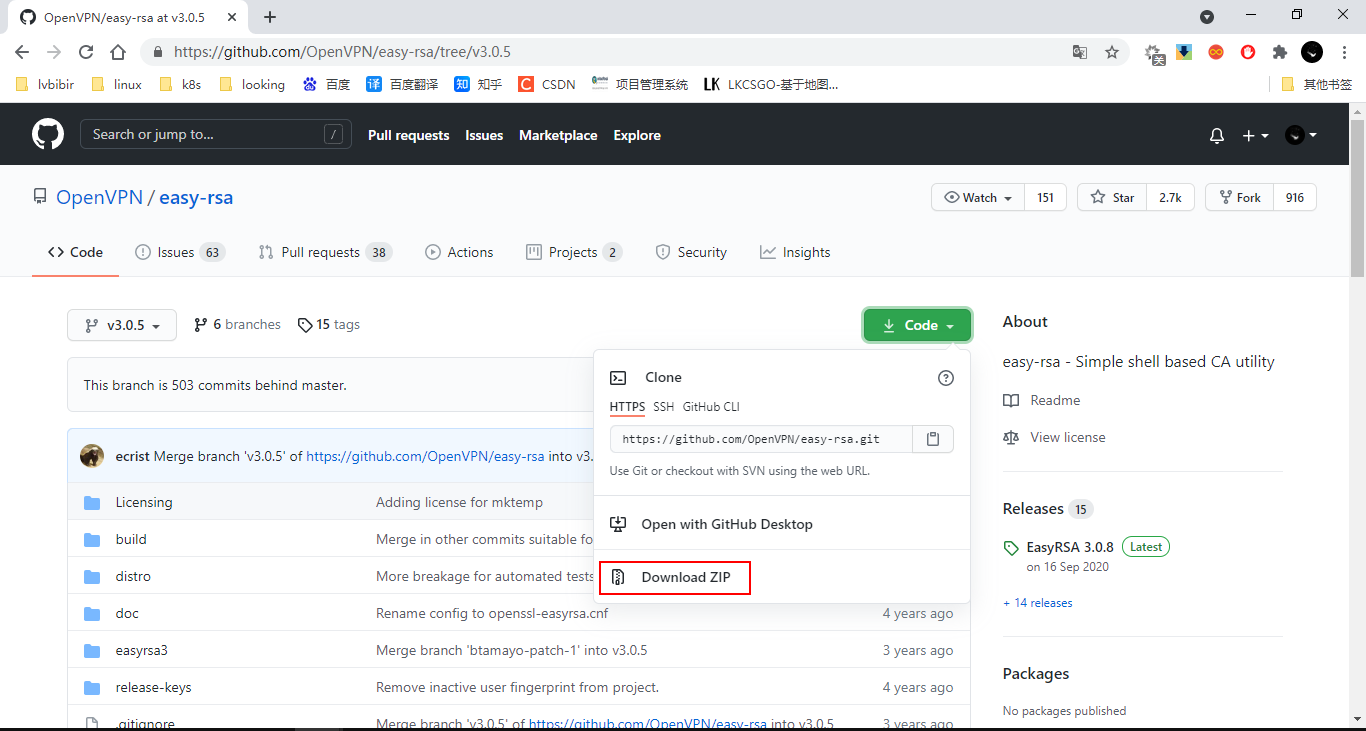Collapse the green Code dropdown
Viewport: 1366px width, 731px height.
point(917,325)
